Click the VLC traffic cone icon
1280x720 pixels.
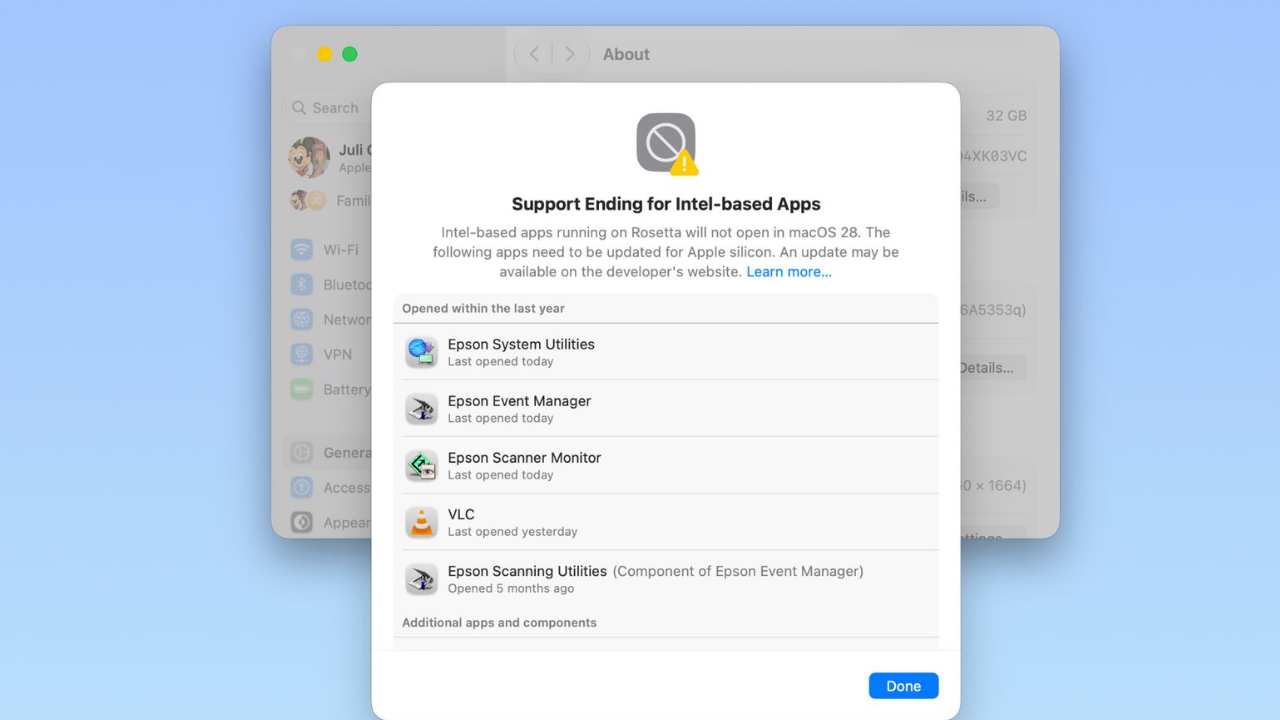pyautogui.click(x=421, y=522)
